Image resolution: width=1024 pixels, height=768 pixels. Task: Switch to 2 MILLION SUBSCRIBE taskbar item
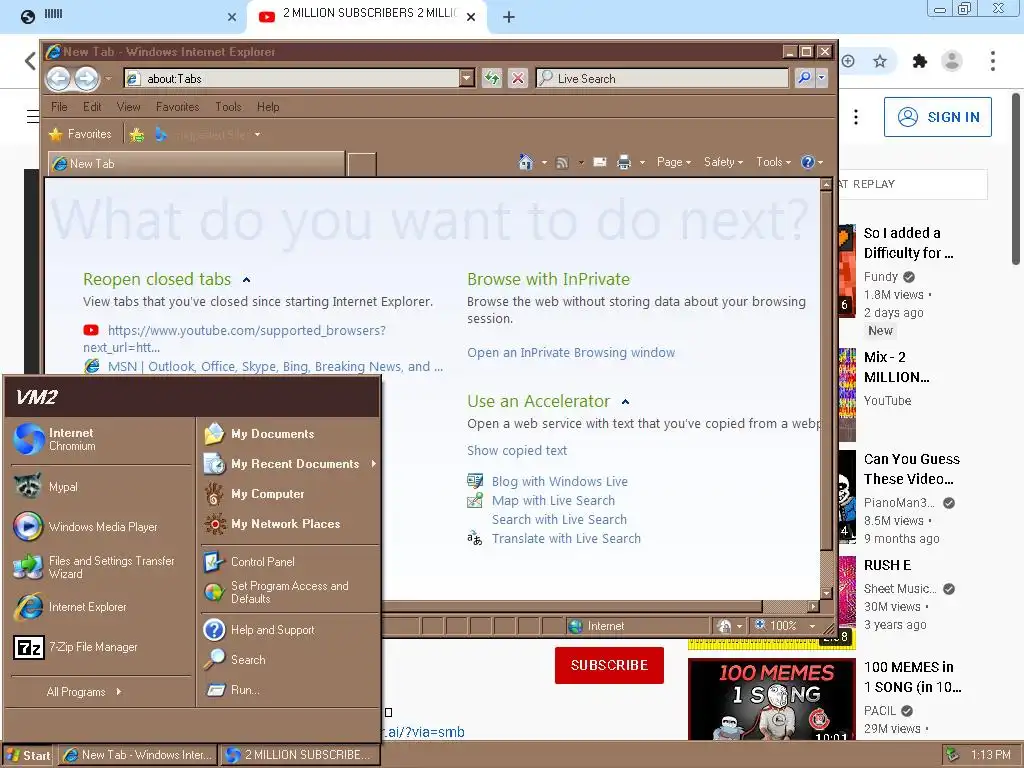[300, 755]
